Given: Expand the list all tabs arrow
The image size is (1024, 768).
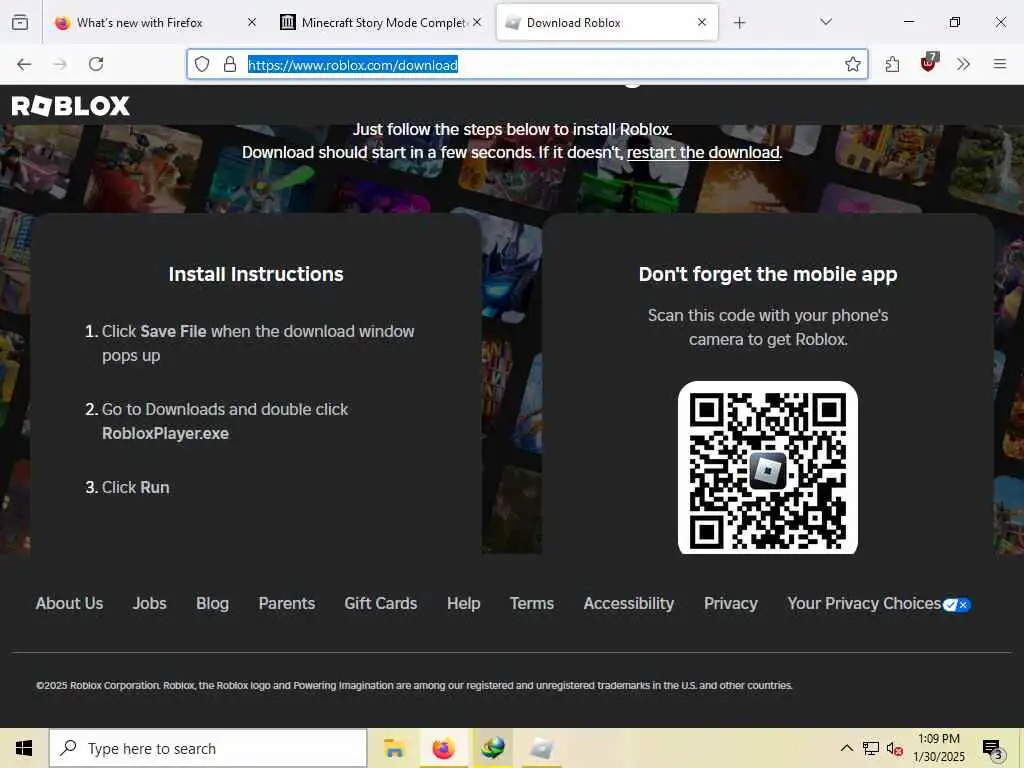Looking at the screenshot, I should pyautogui.click(x=826, y=22).
